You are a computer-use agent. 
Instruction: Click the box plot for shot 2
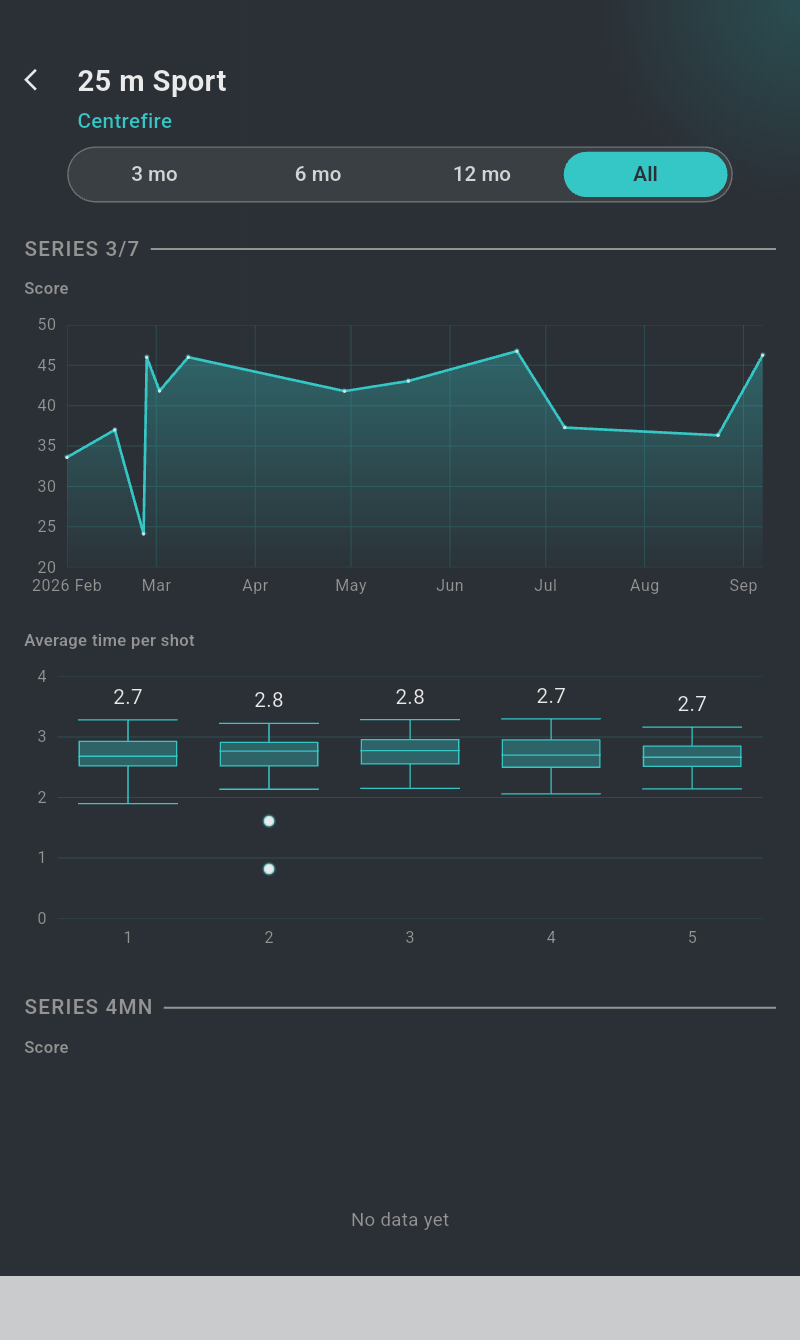tap(269, 754)
